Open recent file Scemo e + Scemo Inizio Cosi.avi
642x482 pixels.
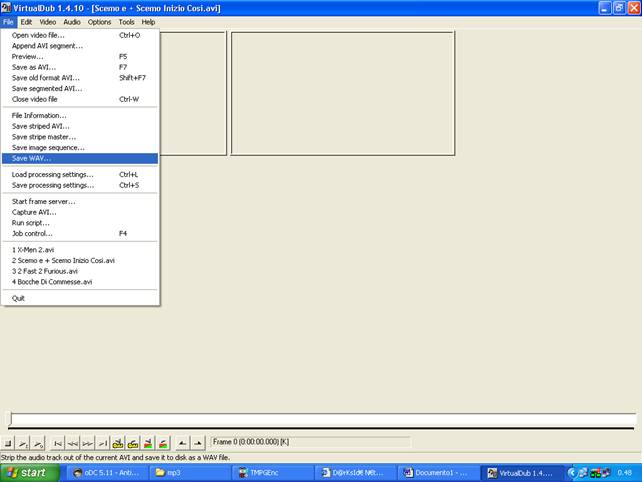coord(80,260)
